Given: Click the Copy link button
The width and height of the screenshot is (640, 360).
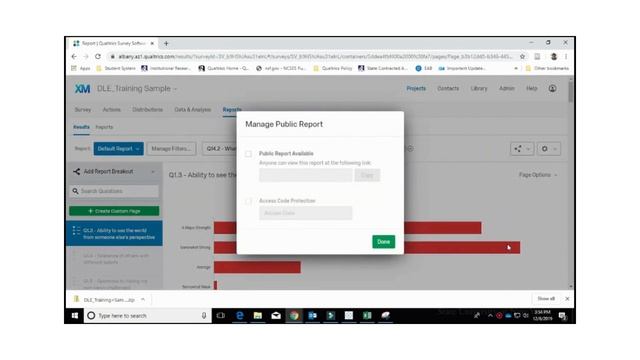Looking at the screenshot, I should [x=367, y=176].
